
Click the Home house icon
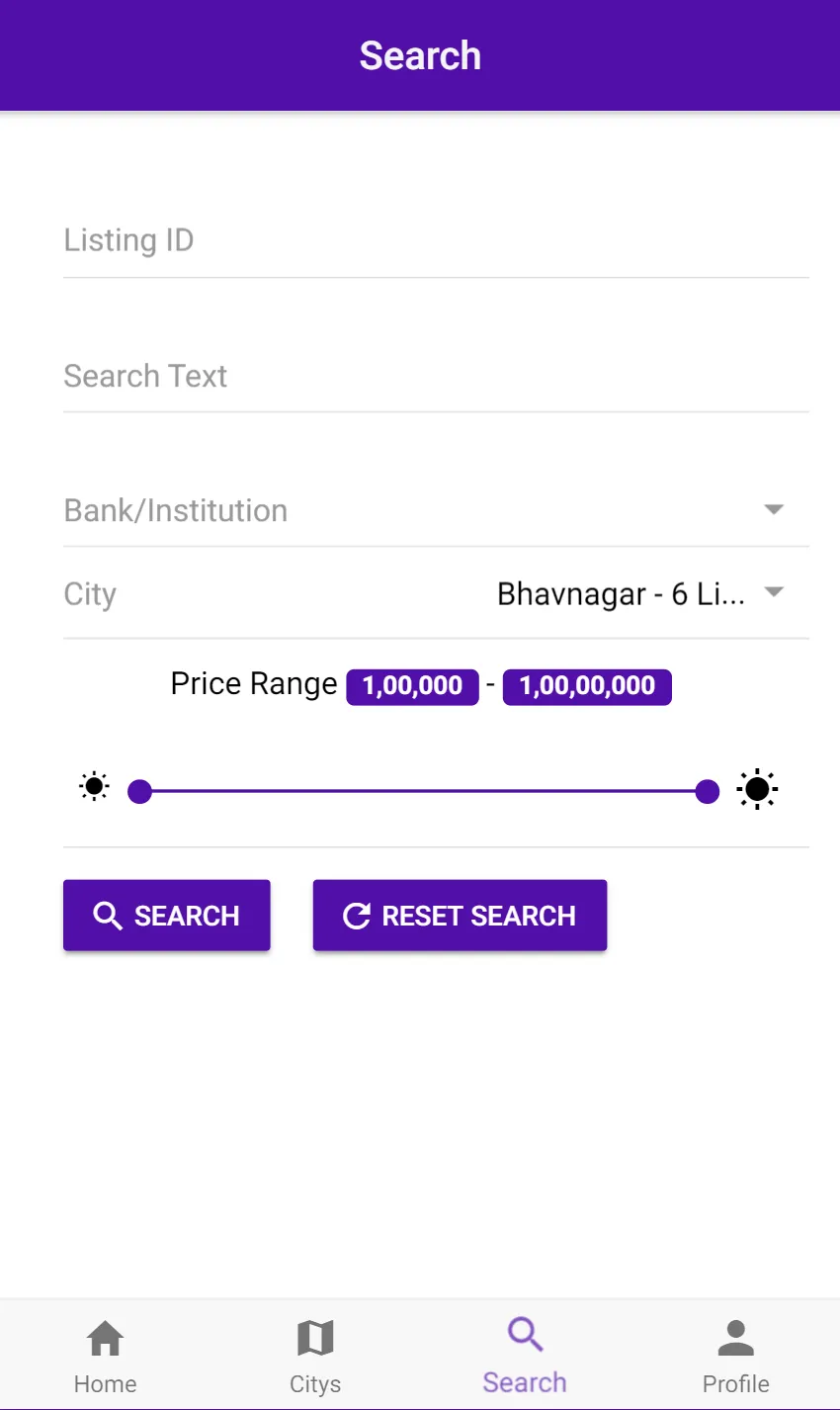(105, 1339)
